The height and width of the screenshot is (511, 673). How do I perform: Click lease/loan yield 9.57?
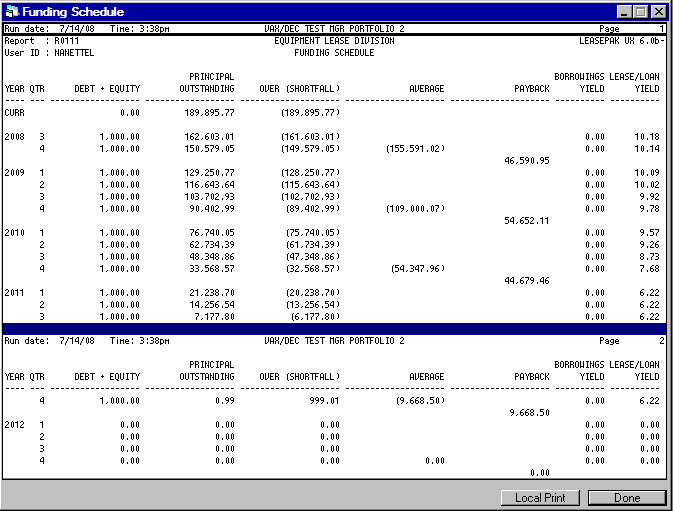649,233
